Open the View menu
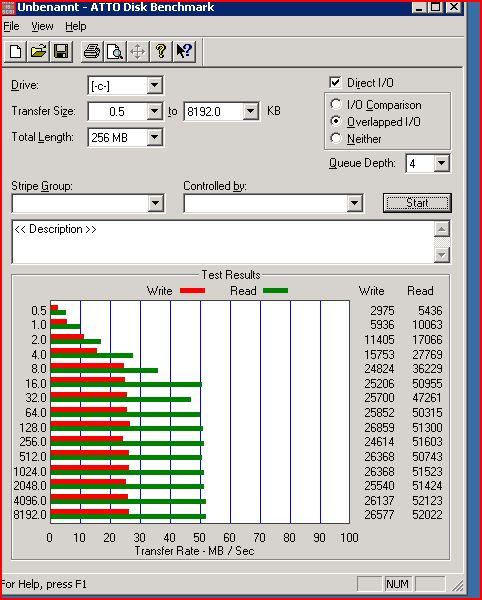Image resolution: width=482 pixels, height=600 pixels. point(42,26)
